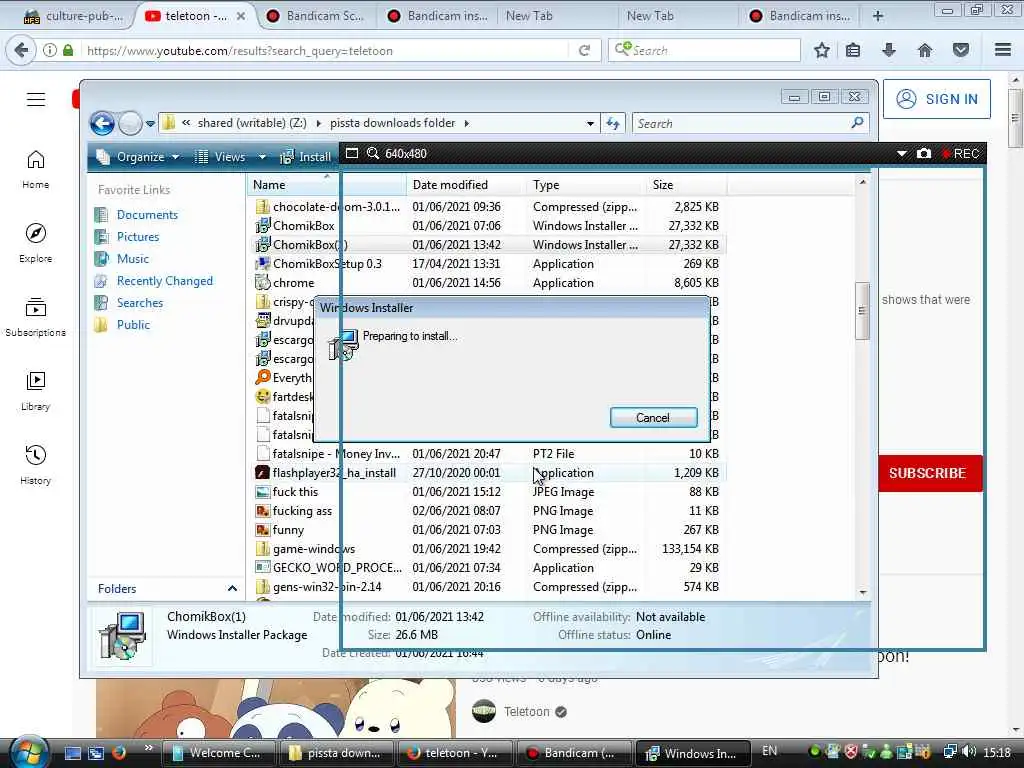
Task: Click the Firefox home icon
Action: tap(925, 50)
